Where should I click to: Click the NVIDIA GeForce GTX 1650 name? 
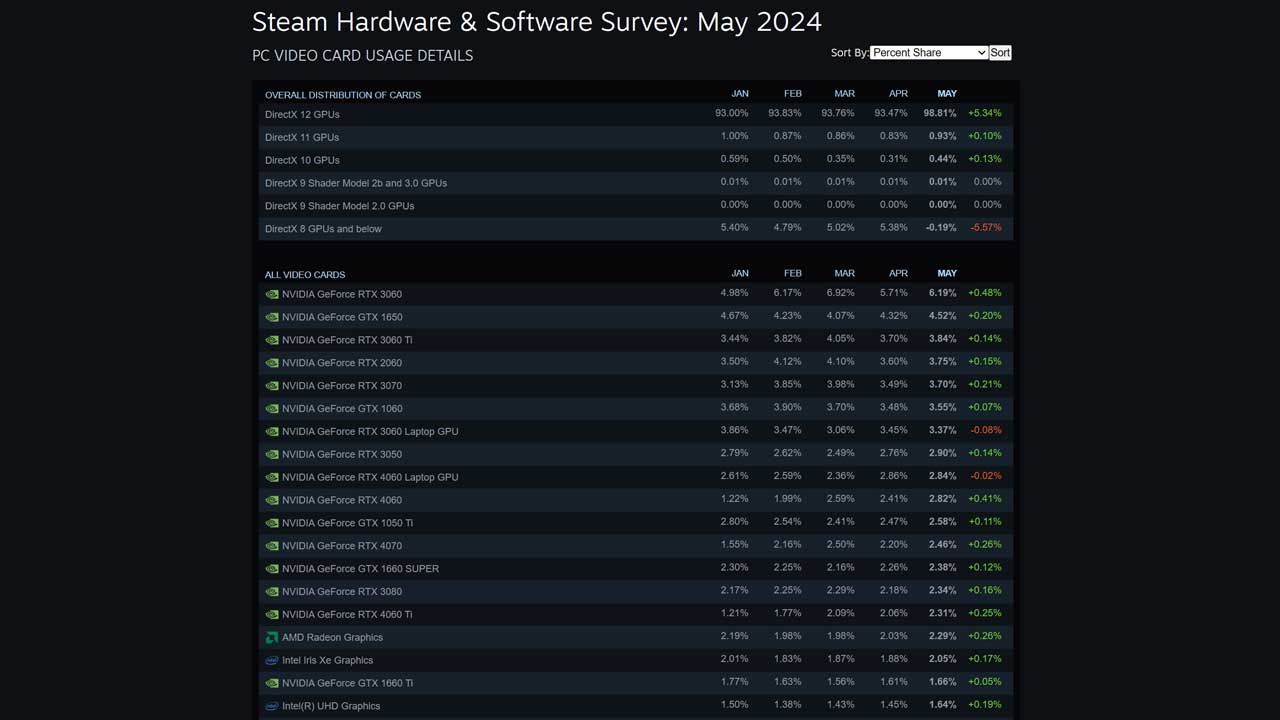(342, 317)
